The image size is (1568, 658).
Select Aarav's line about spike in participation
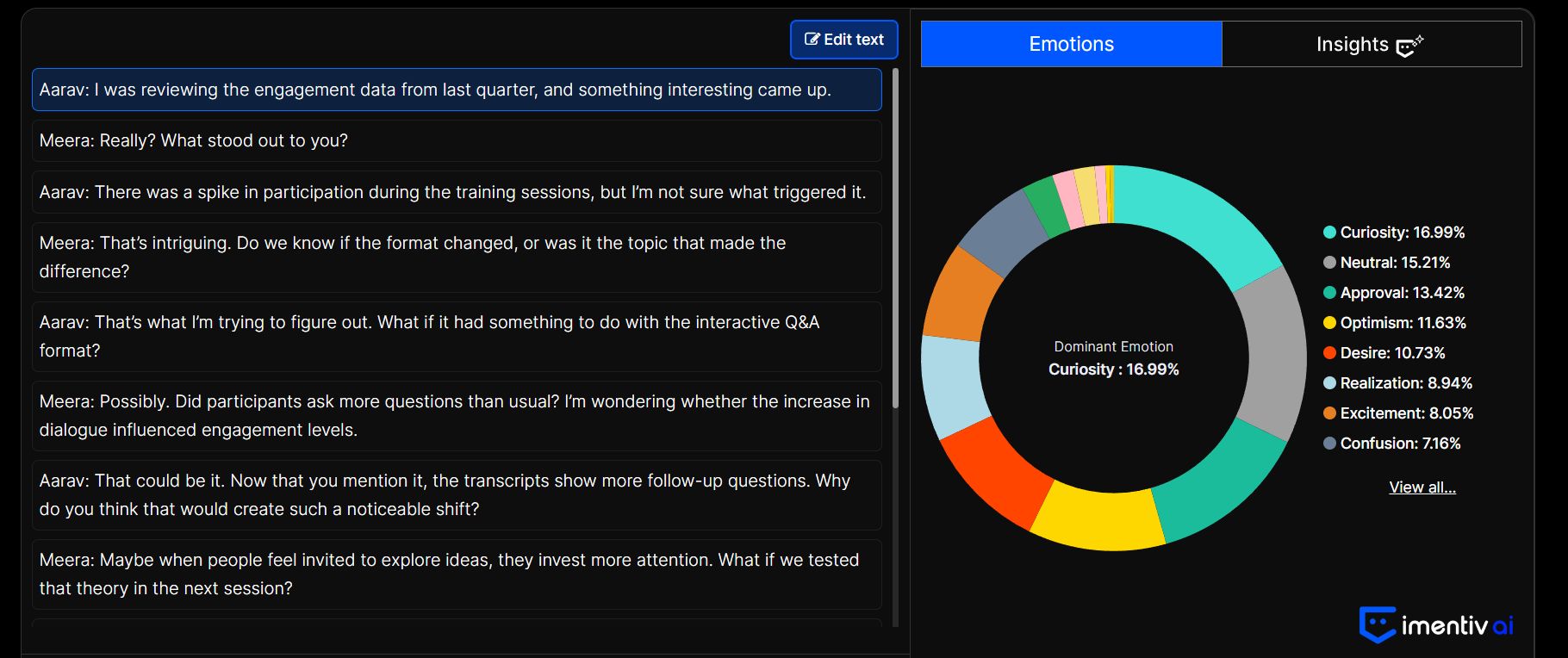point(457,192)
